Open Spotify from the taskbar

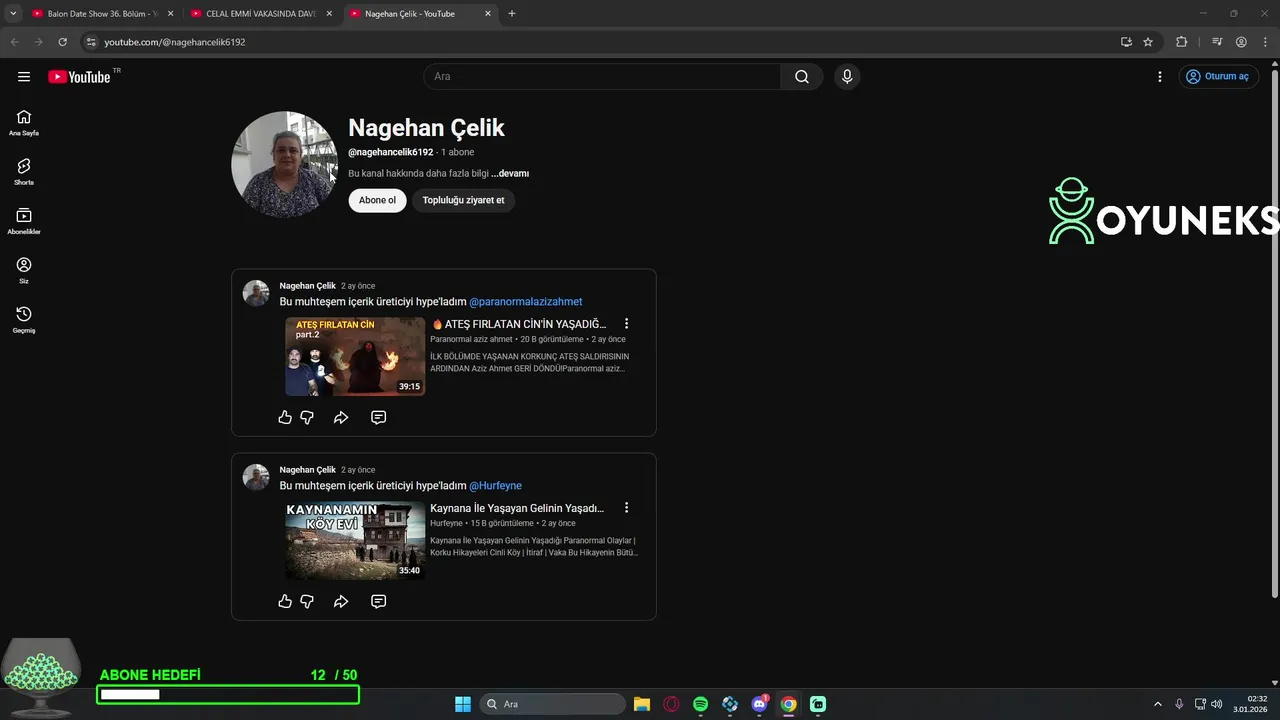coord(700,704)
